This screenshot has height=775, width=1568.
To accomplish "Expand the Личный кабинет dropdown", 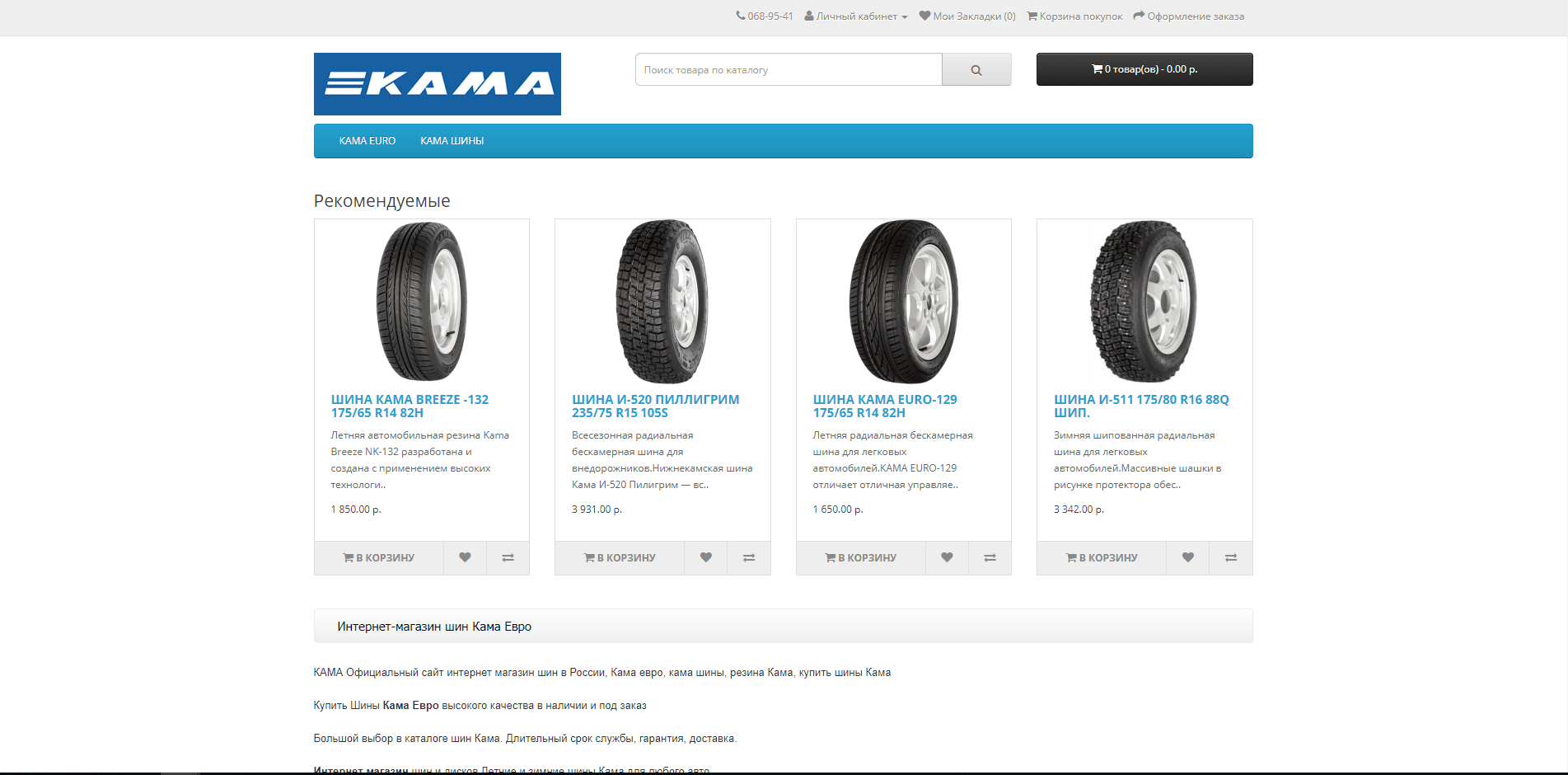I will (x=856, y=16).
